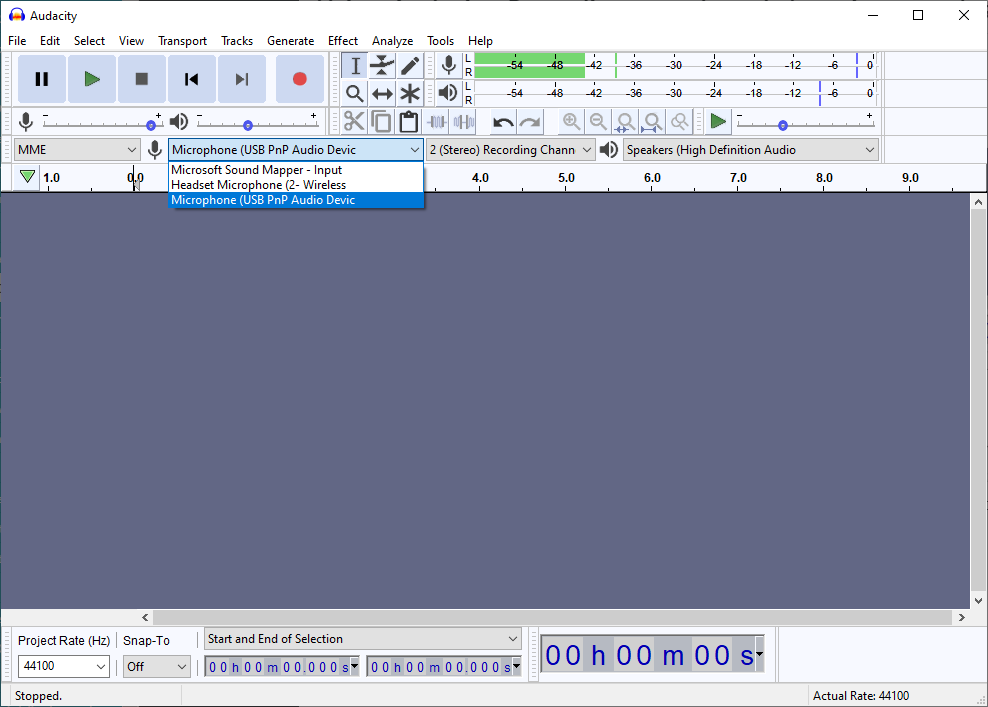Redo the last undone action

click(531, 122)
